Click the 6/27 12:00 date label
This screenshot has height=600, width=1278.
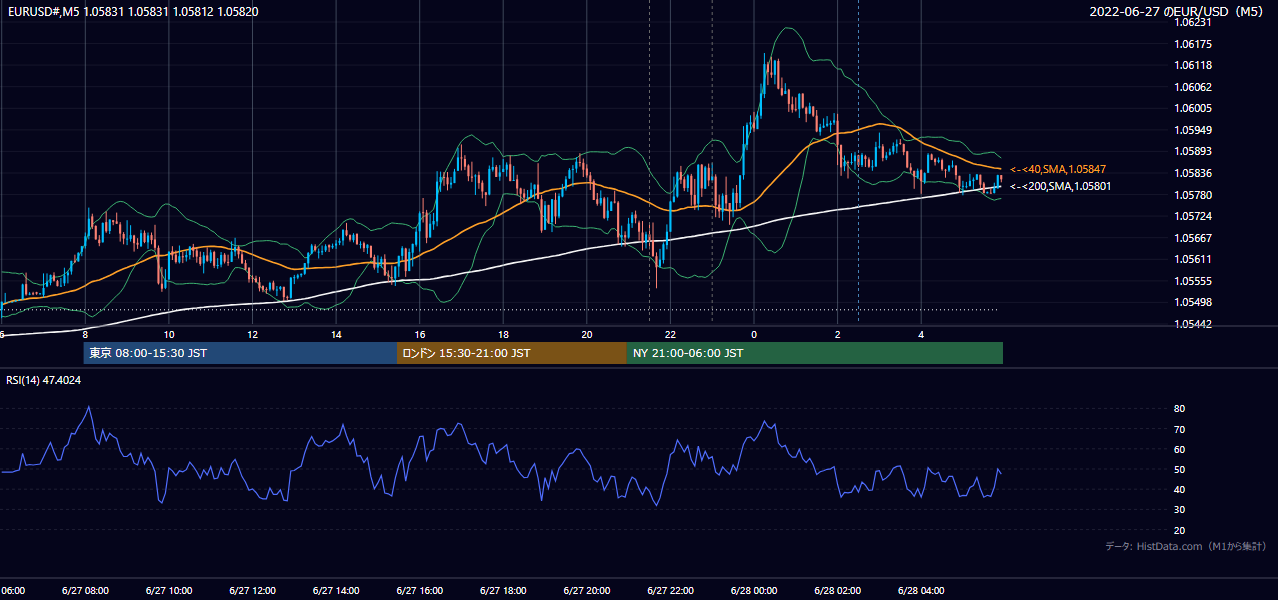point(253,591)
